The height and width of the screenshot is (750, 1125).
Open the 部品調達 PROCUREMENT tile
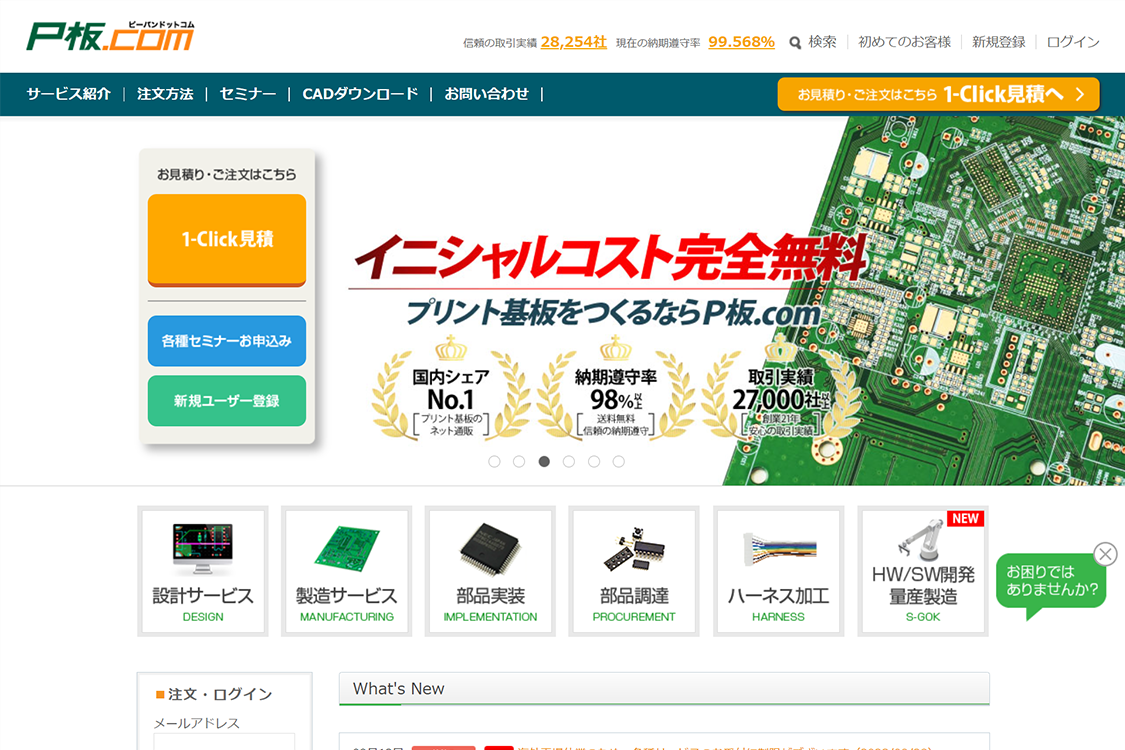point(634,571)
